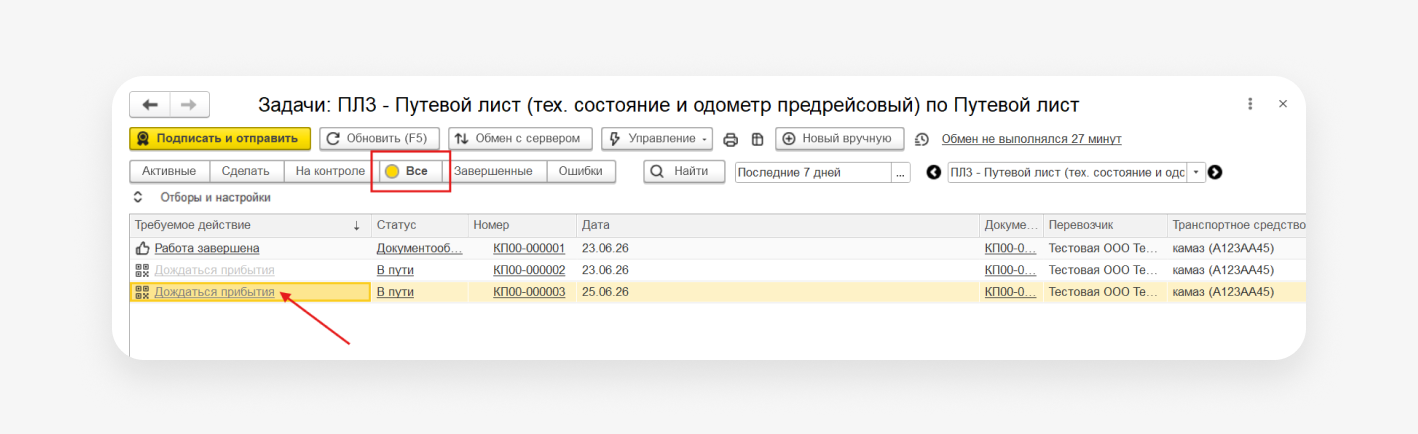Click the exchange history clock icon
Viewport: 1418px width, 434px height.
pyautogui.click(x=922, y=139)
